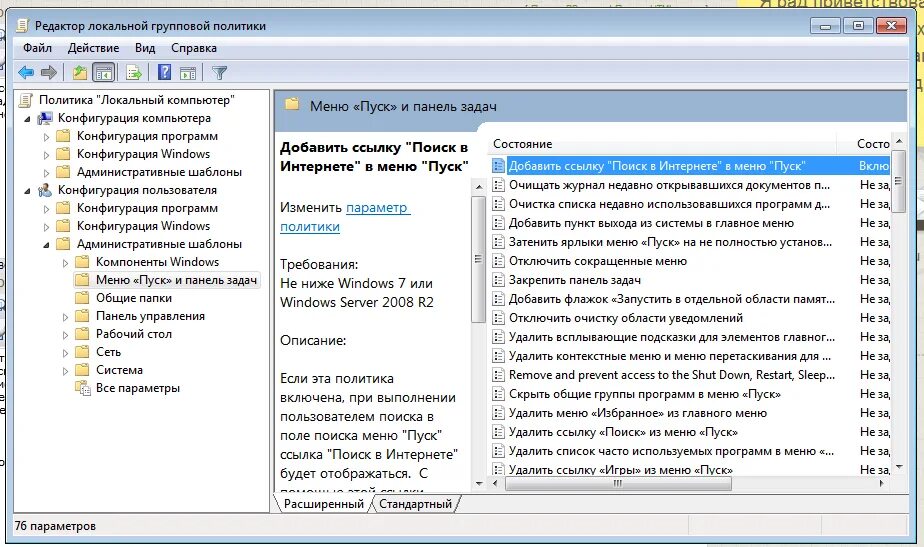The image size is (924, 547).
Task: Switch to the Стандартный tab
Action: click(x=415, y=504)
